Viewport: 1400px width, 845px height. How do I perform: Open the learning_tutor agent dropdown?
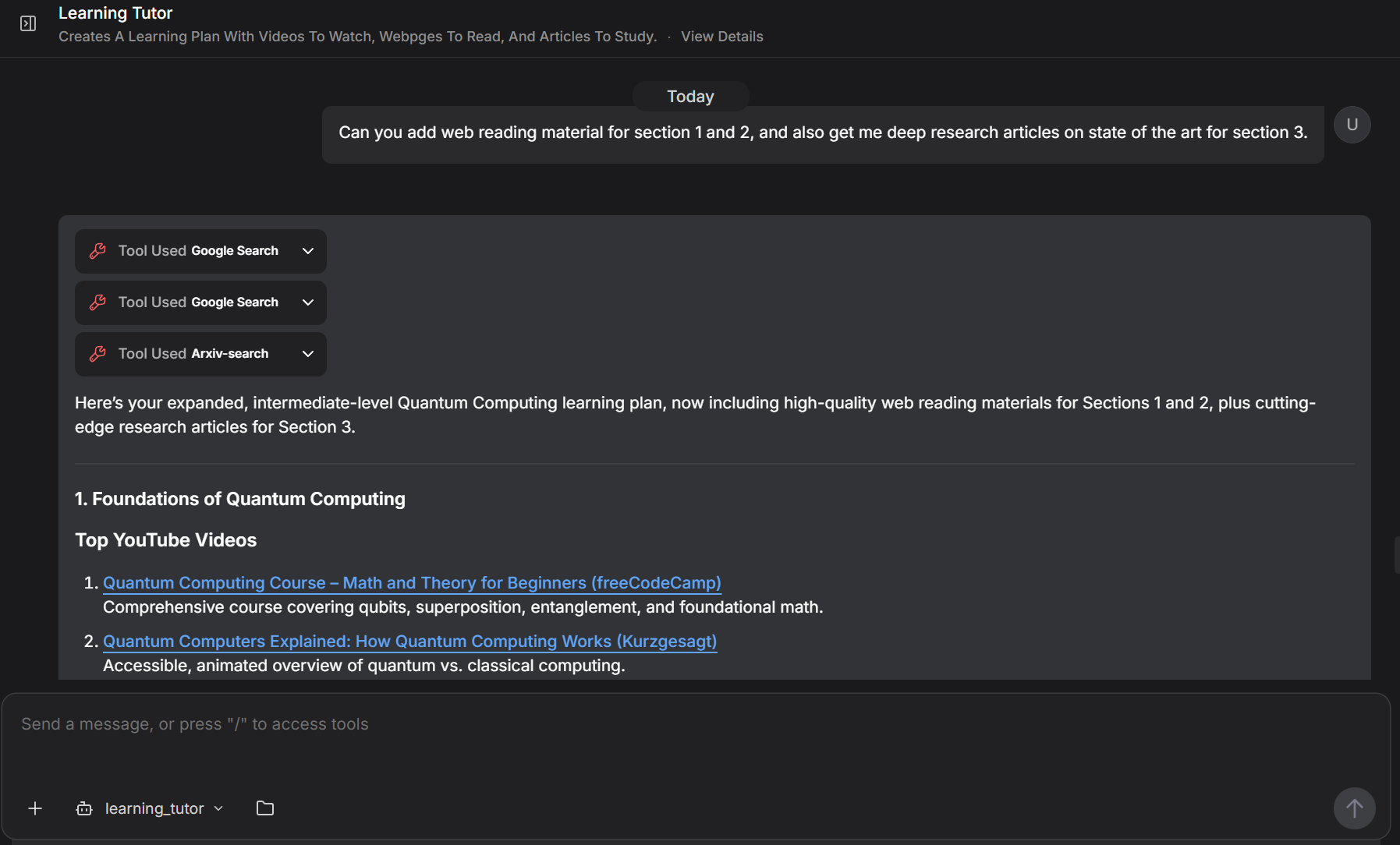point(218,808)
